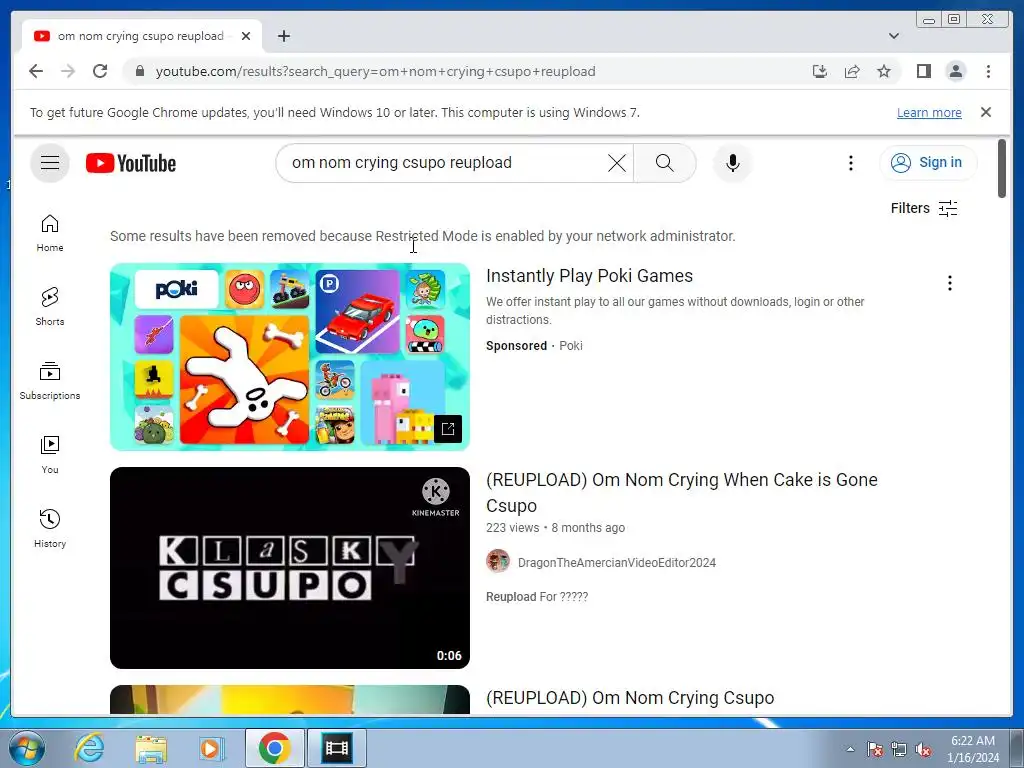
Task: Open the Chrome profile avatar
Action: (x=955, y=71)
